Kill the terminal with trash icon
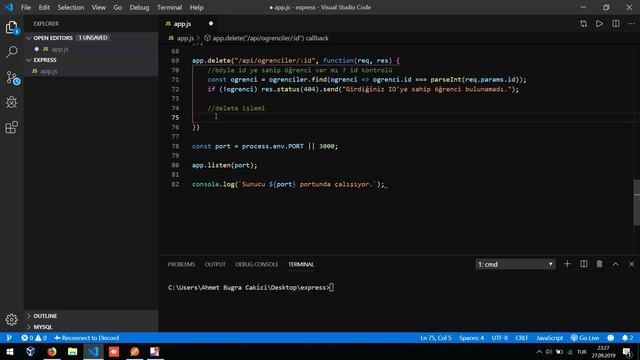 pos(599,264)
